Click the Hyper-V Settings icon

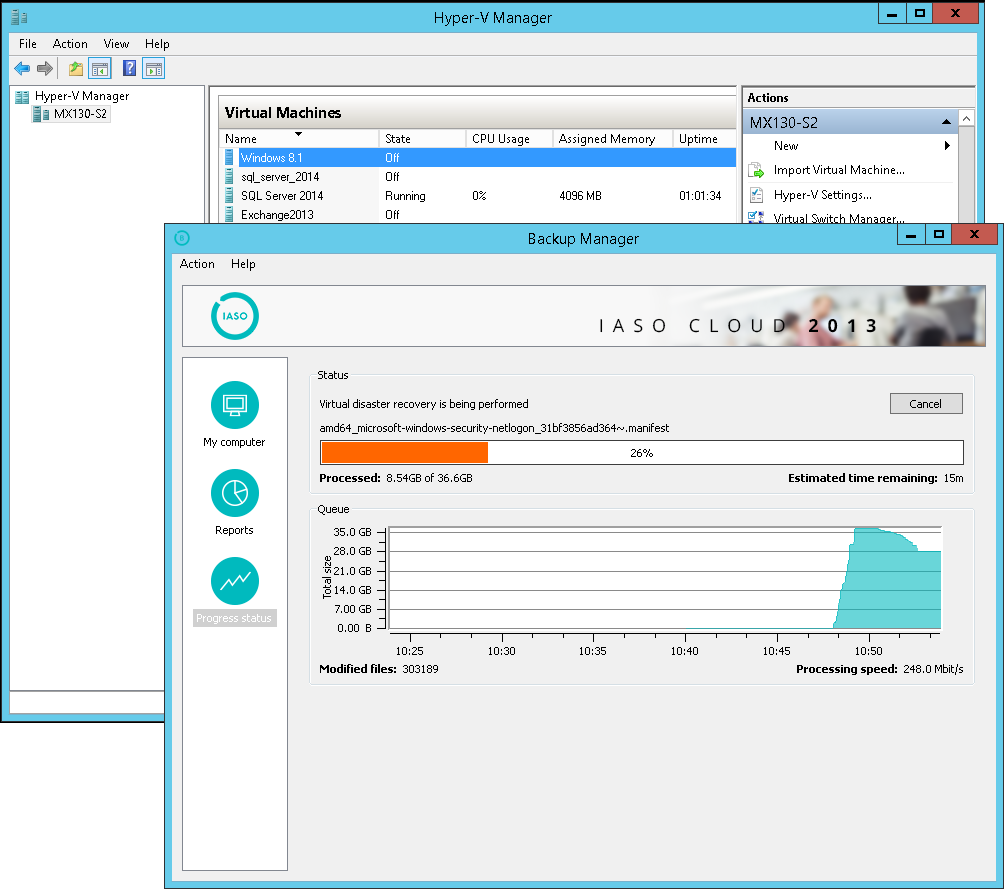[756, 195]
